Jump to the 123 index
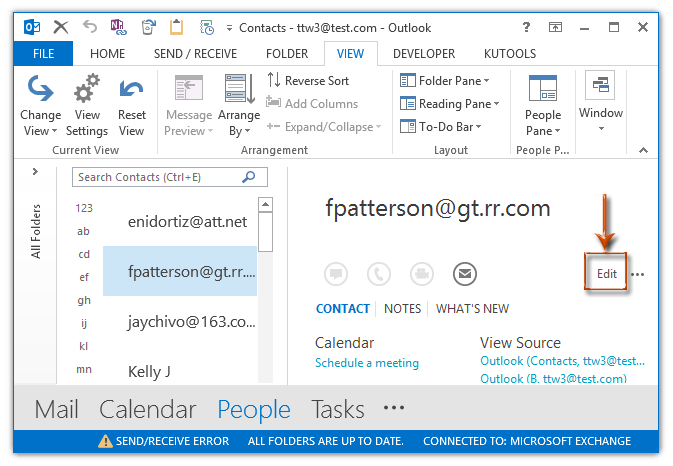This screenshot has height=466, width=673. [84, 208]
